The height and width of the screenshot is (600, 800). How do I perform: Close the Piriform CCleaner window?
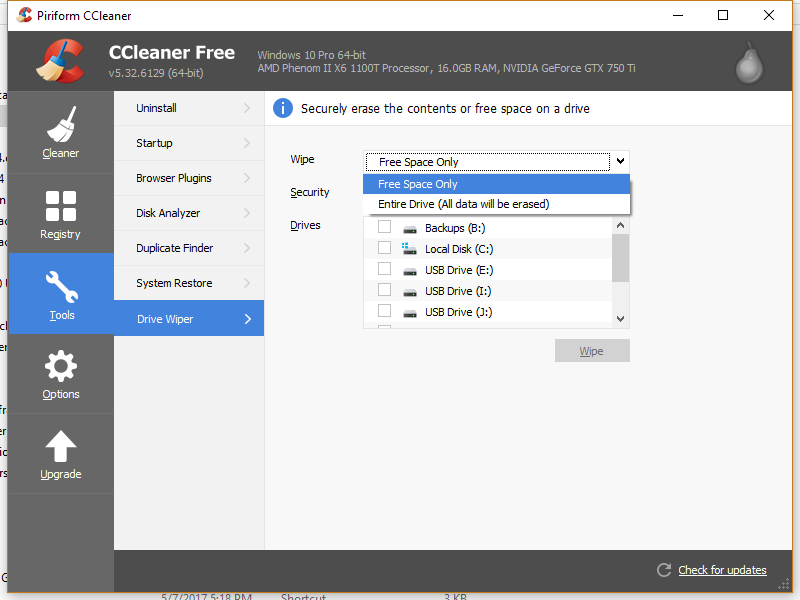(x=769, y=15)
